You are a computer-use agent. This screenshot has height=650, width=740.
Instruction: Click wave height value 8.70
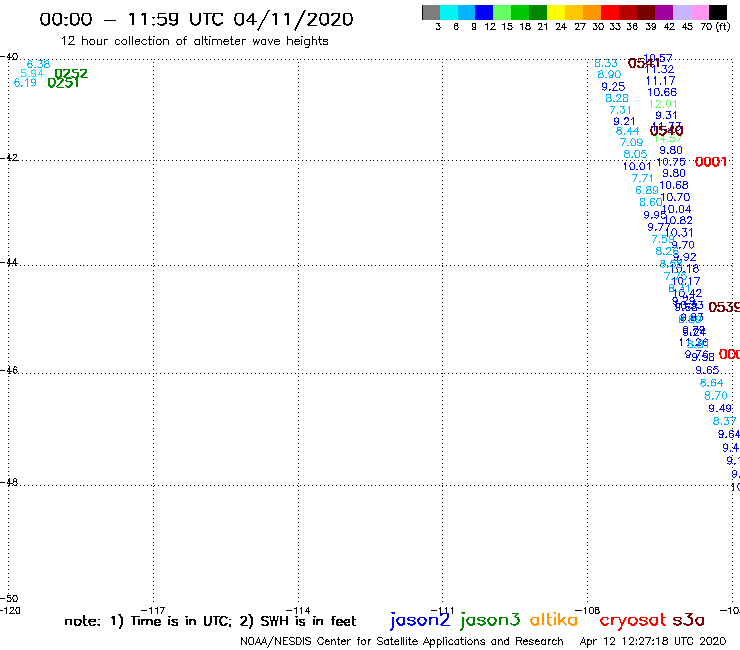[x=716, y=396]
